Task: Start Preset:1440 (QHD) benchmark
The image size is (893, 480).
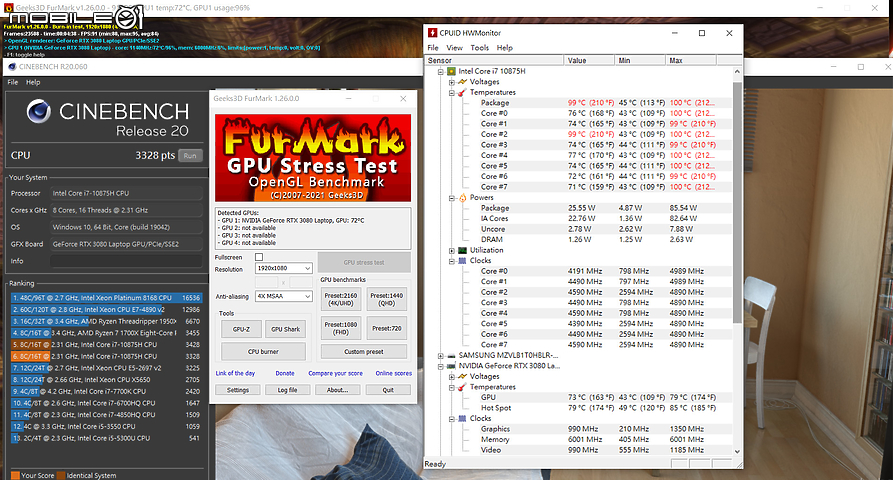Action: pos(387,300)
